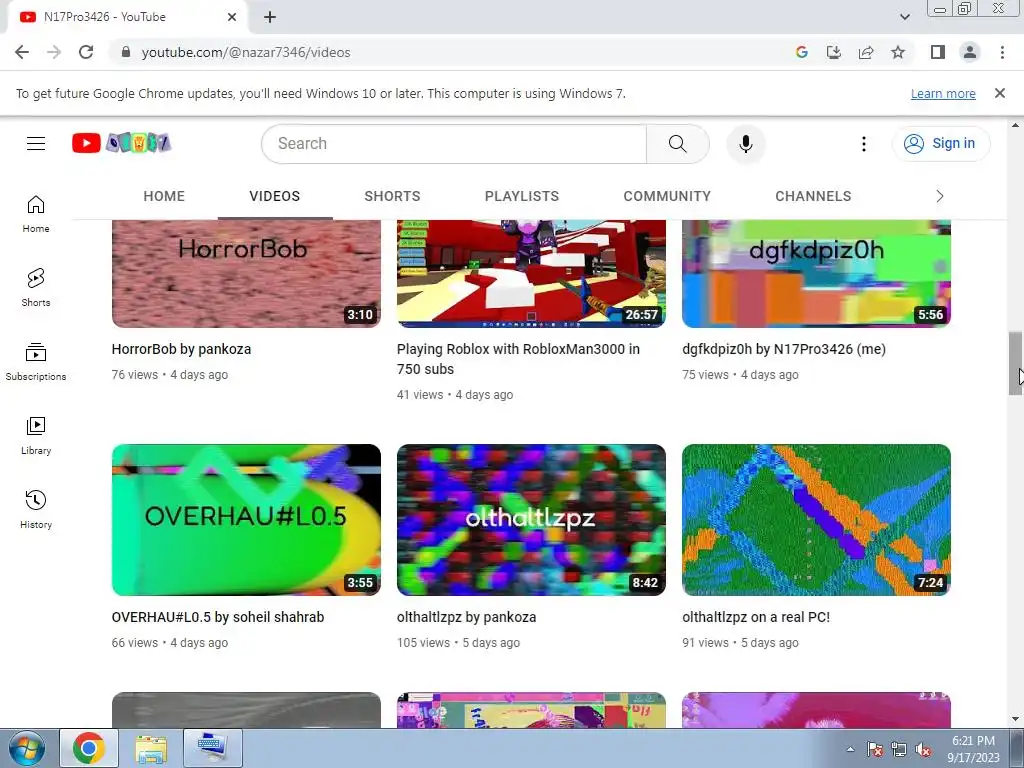Click the HorrorBob video thumbnail

coord(246,273)
